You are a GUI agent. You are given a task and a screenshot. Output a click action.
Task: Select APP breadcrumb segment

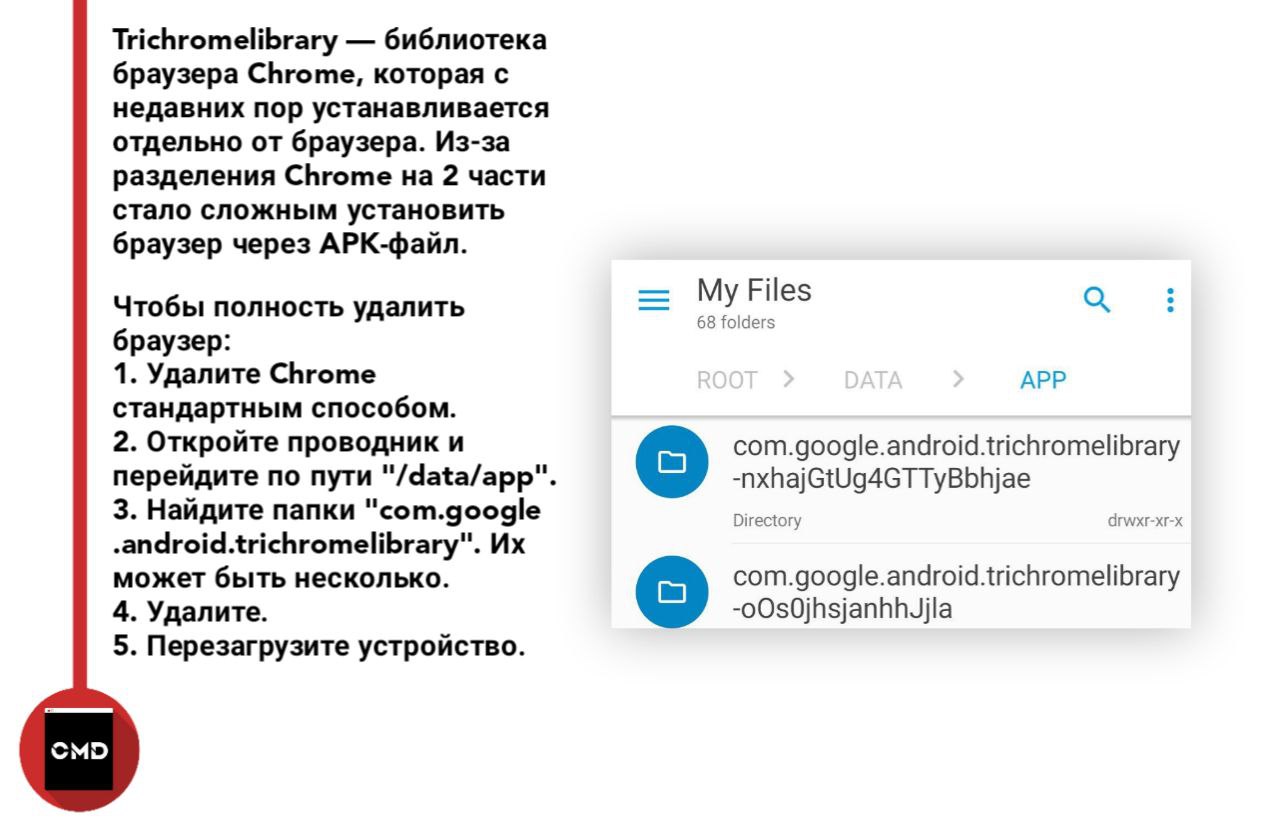[1043, 380]
